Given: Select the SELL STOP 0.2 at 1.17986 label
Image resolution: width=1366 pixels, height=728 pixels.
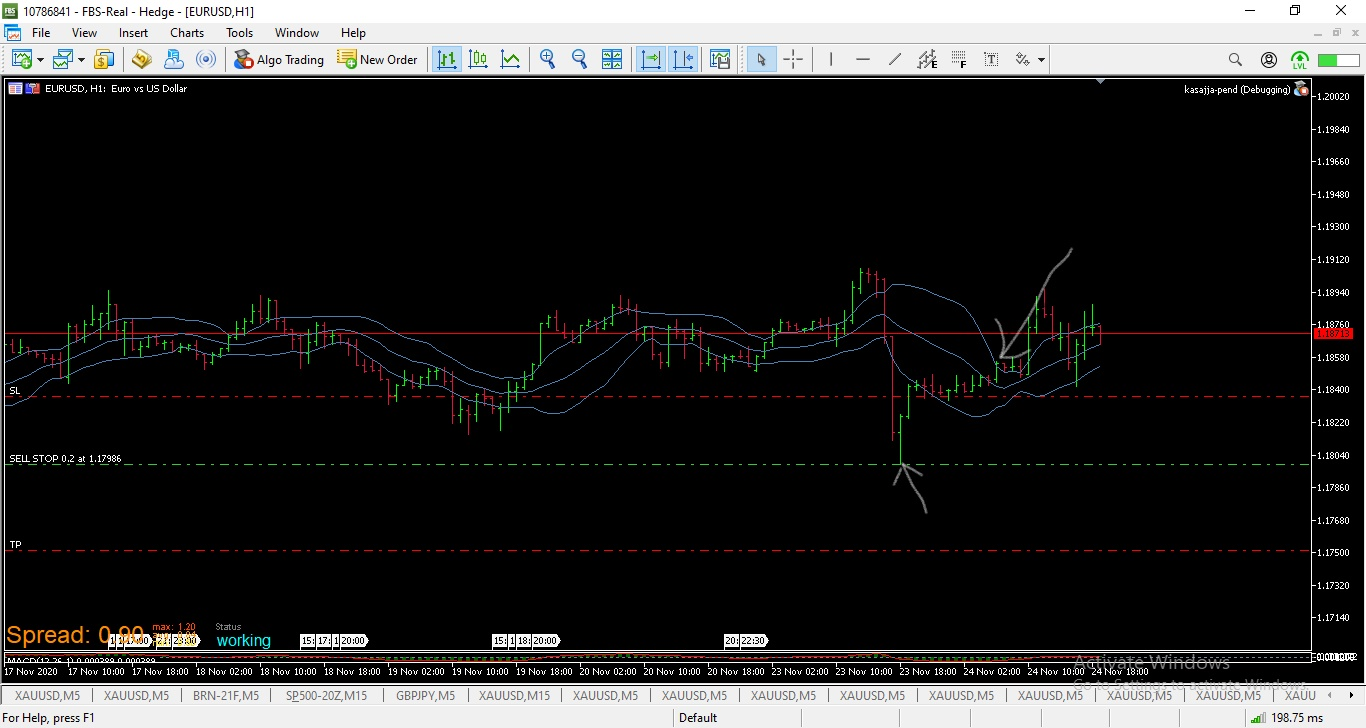Looking at the screenshot, I should [66, 458].
